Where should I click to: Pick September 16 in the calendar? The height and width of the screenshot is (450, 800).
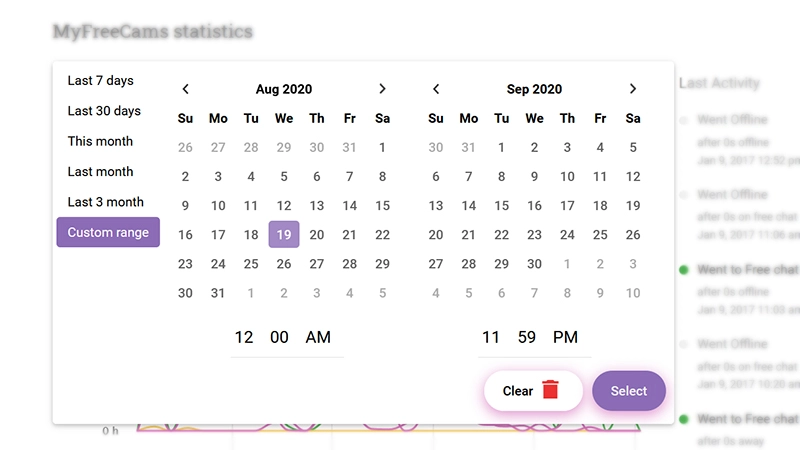534,206
